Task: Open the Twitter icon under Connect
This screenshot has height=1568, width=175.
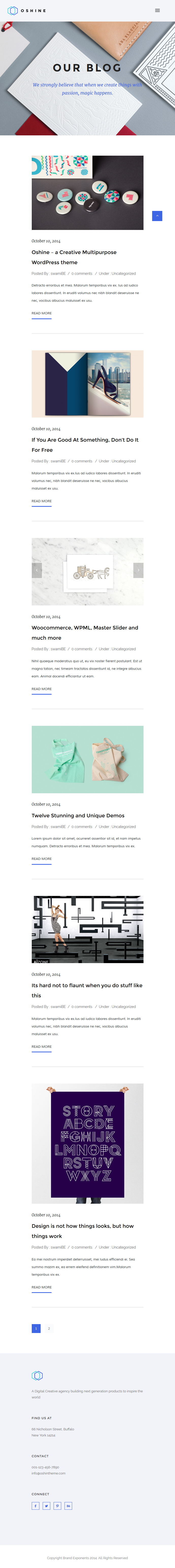Action: (x=46, y=1506)
